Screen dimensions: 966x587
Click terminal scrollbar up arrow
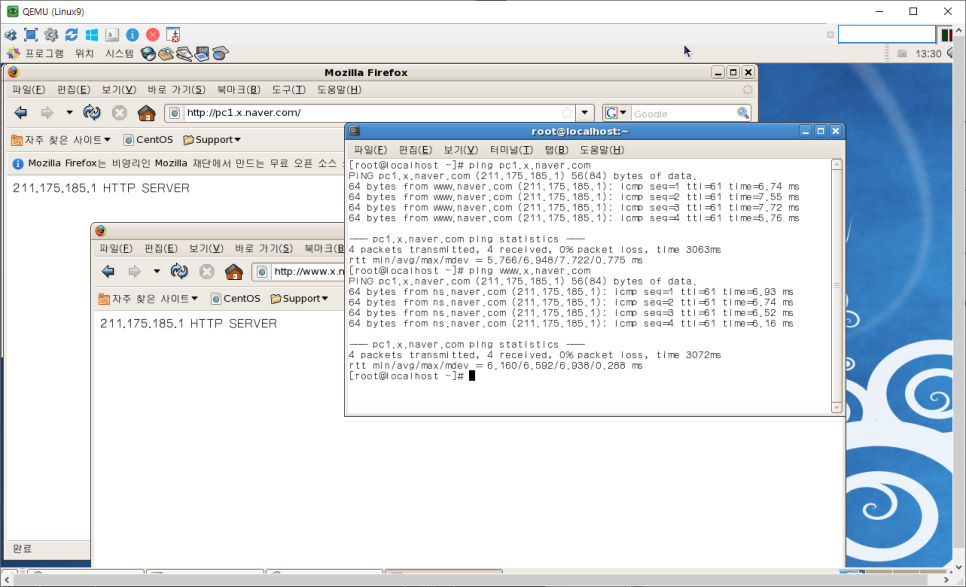pos(837,164)
